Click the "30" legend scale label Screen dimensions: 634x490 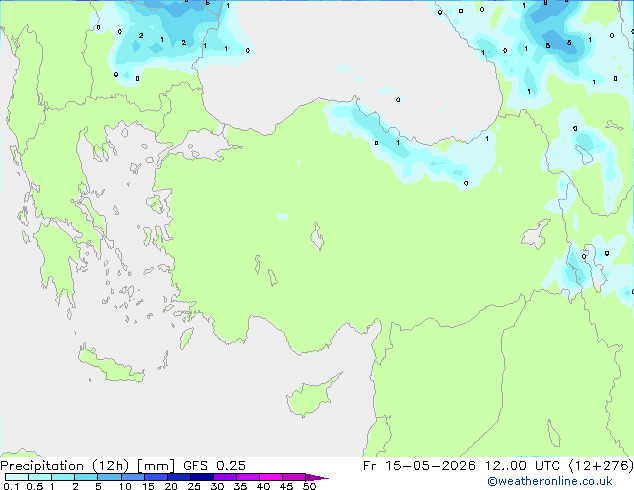pos(217,486)
